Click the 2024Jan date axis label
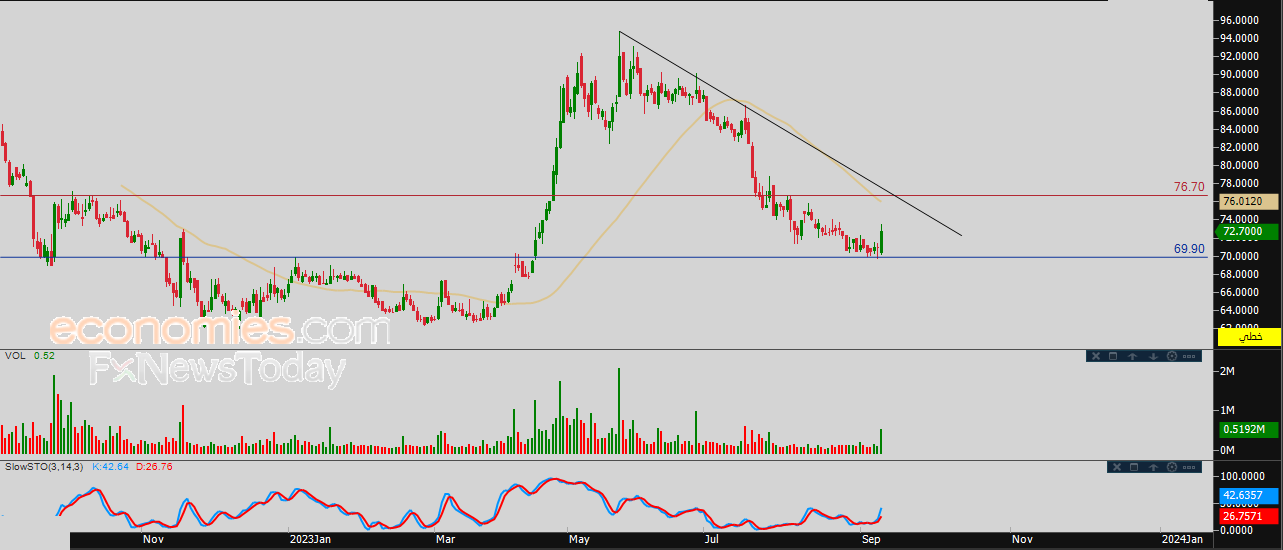1283x550 pixels. click(1181, 540)
